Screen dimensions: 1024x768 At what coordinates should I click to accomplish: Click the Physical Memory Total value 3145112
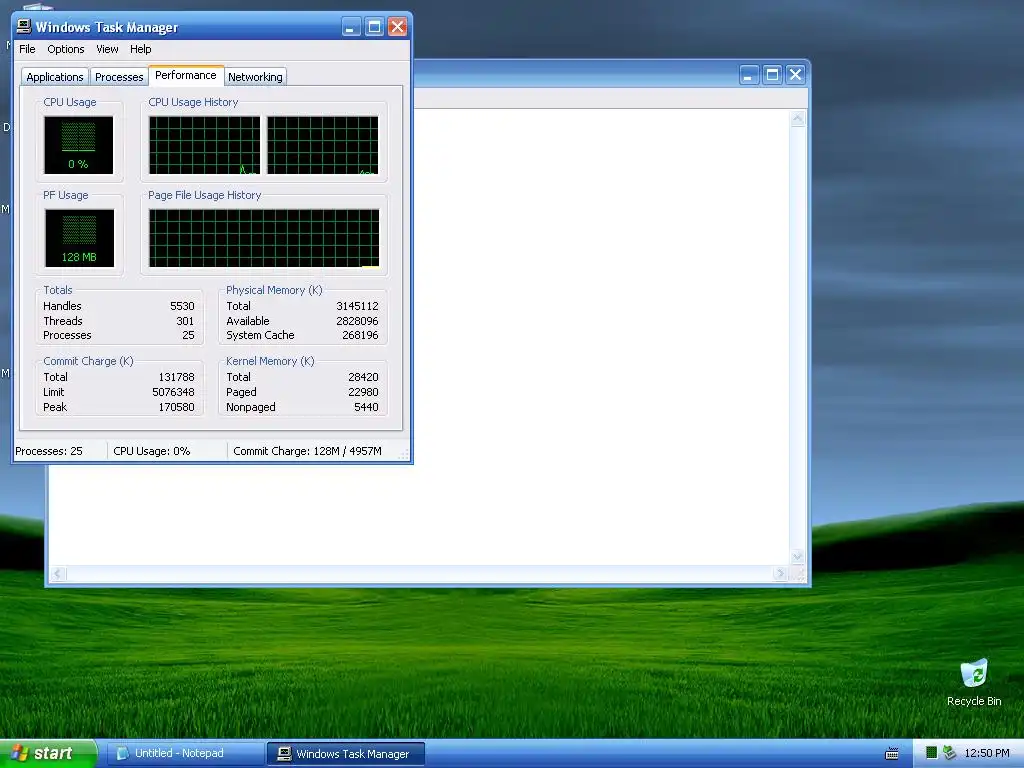[x=357, y=306]
